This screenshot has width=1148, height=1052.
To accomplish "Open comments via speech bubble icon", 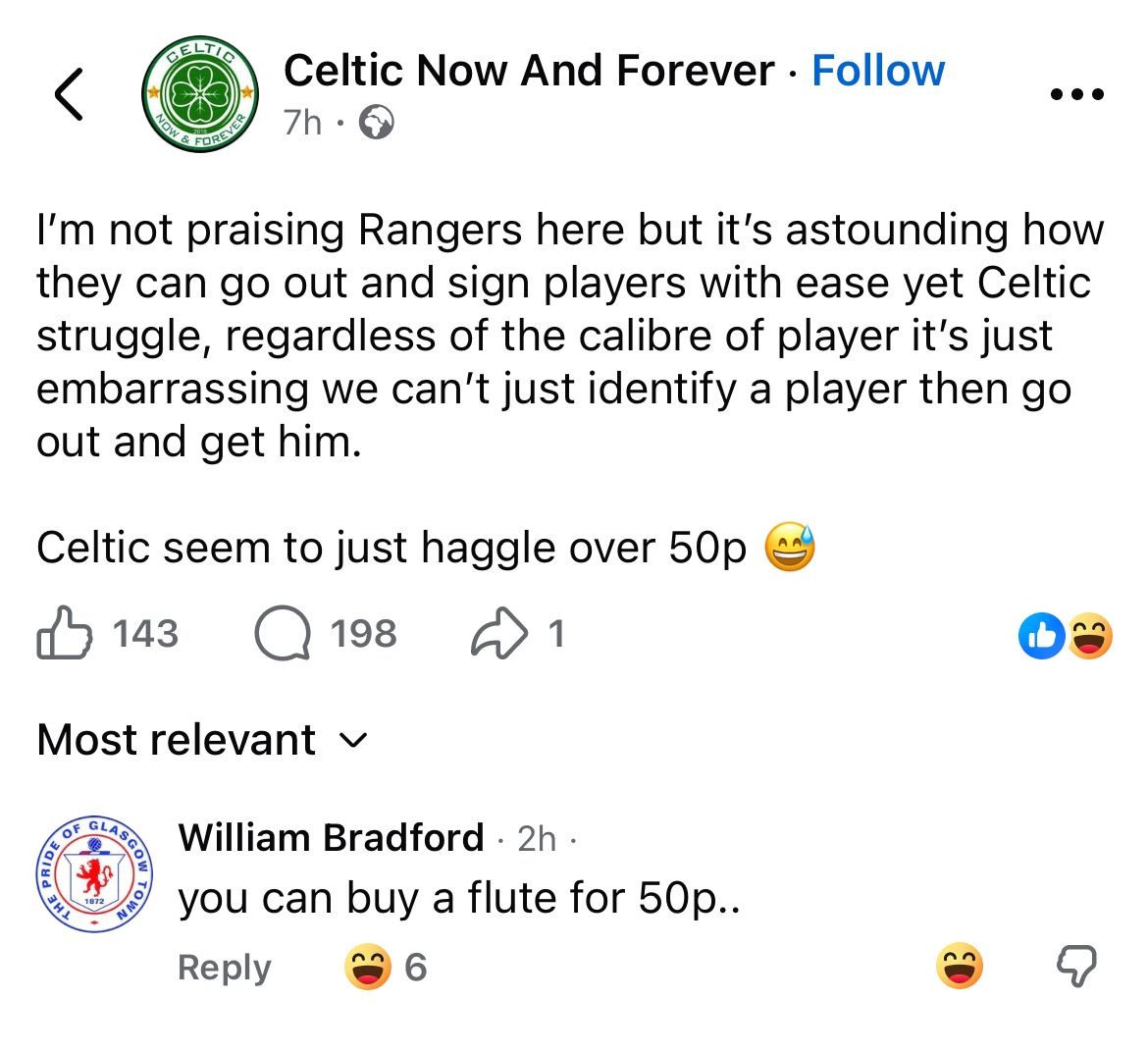I will pos(283,634).
